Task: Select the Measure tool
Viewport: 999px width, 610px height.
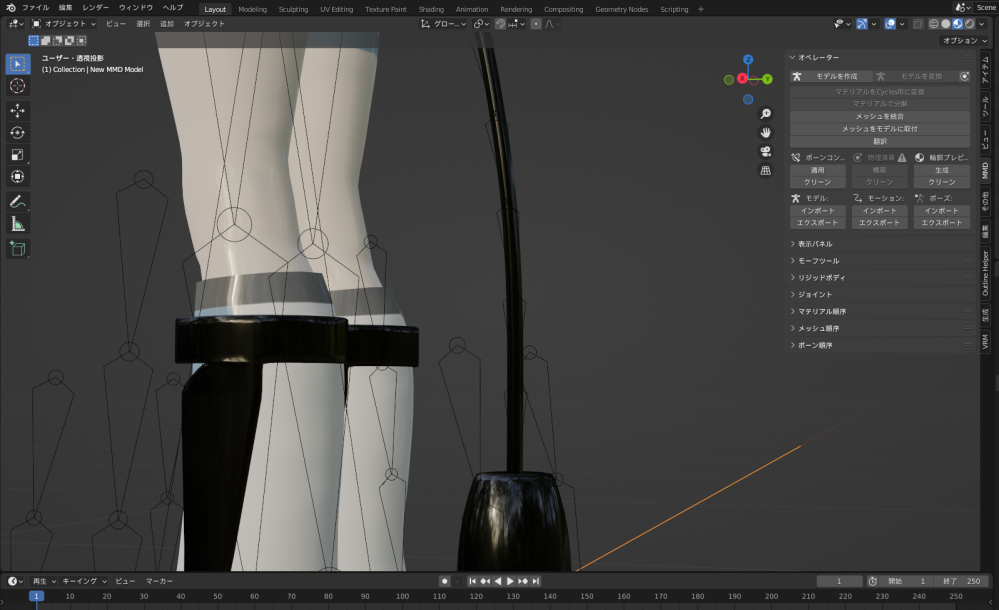Action: pyautogui.click(x=17, y=224)
